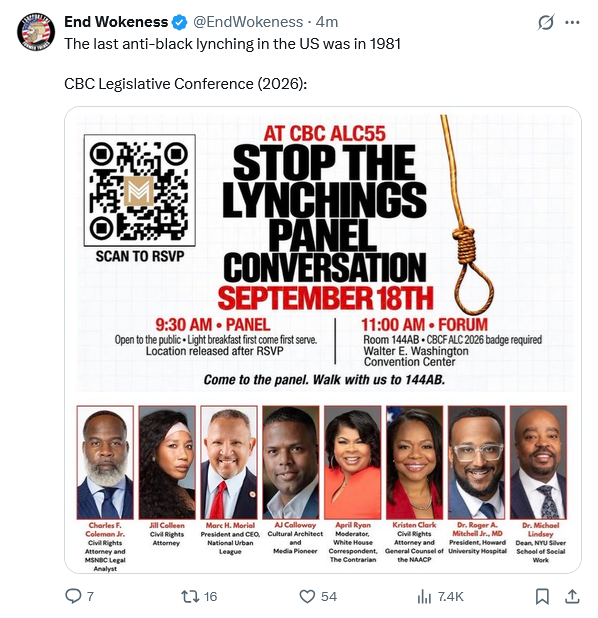The width and height of the screenshot is (598, 618).
Task: Open the @EndWokeness handle link
Action: click(x=248, y=22)
